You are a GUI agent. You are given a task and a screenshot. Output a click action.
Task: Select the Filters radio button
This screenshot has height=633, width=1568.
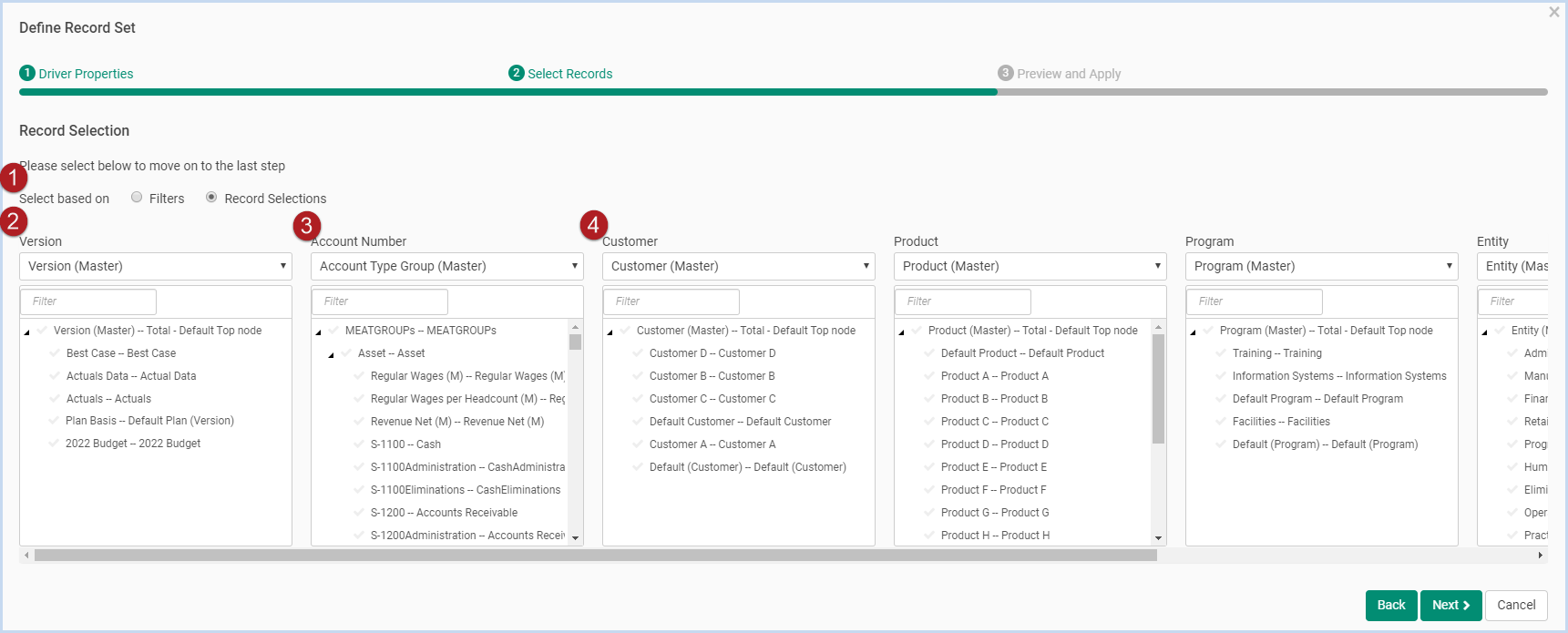[x=137, y=198]
